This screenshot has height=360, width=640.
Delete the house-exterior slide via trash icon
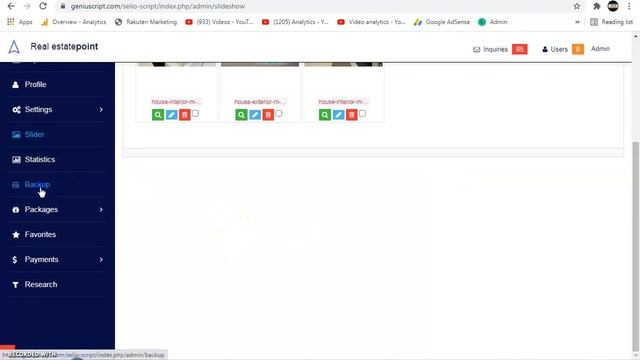tap(268, 115)
